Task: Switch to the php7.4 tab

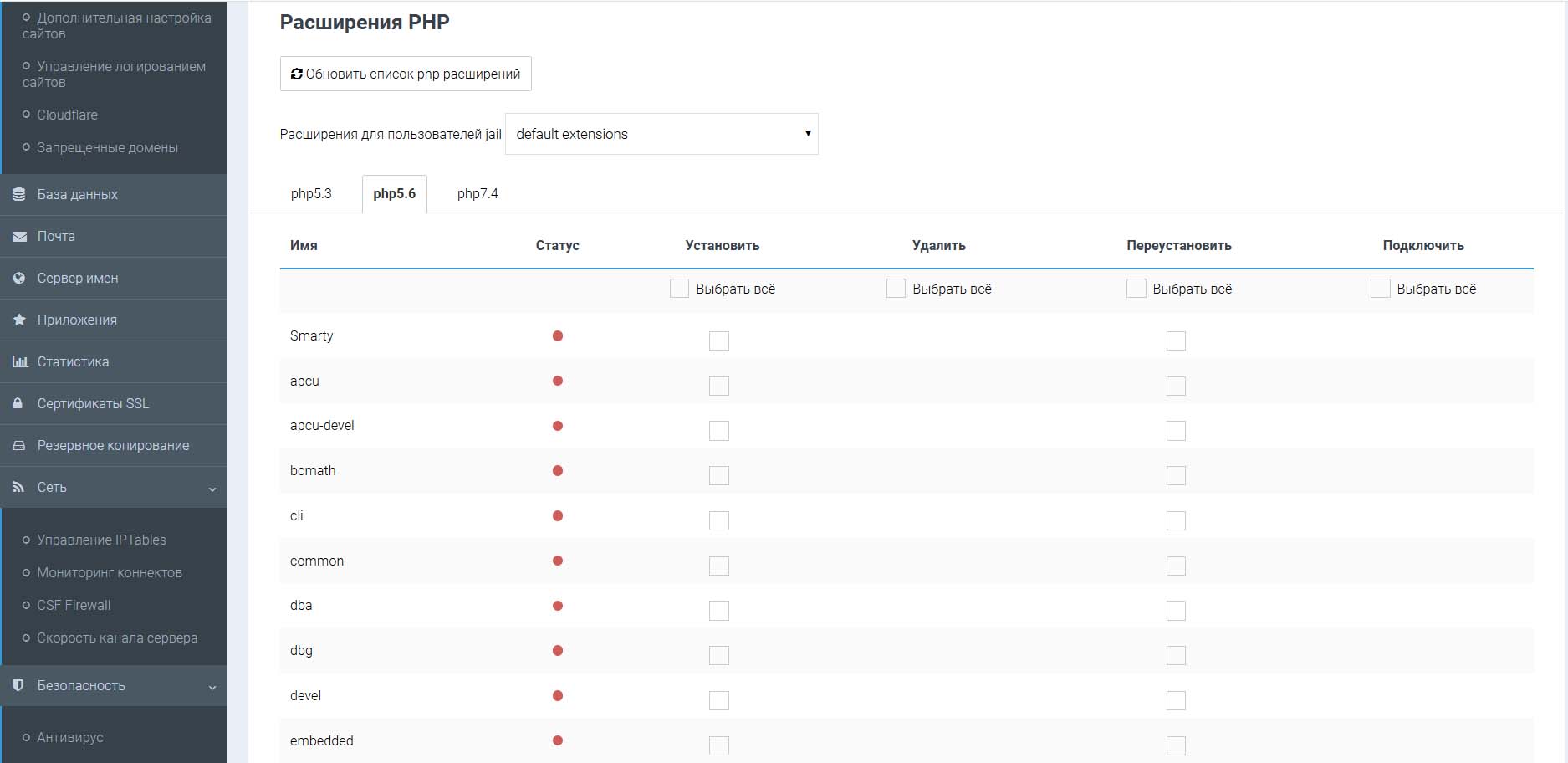Action: click(x=477, y=194)
